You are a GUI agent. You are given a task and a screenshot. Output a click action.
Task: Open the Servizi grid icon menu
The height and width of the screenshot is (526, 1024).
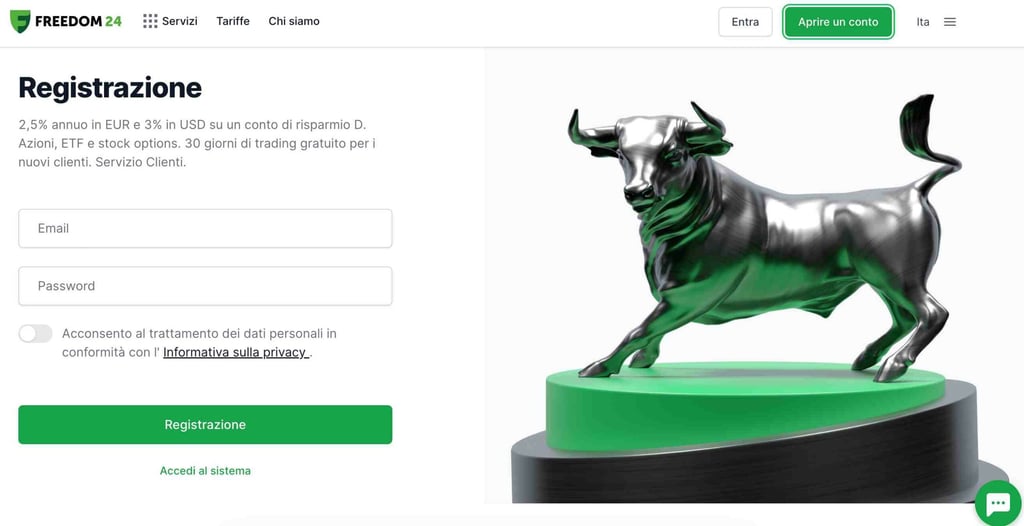[150, 22]
